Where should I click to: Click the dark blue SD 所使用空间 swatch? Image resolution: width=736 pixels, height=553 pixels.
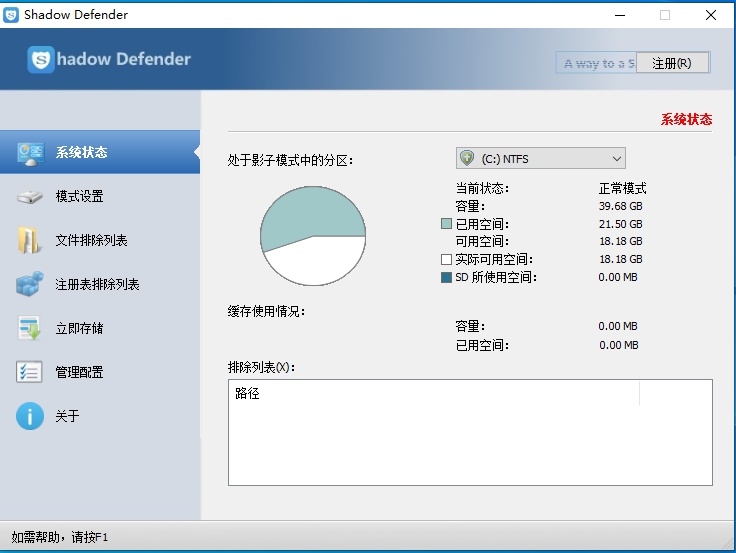point(446,277)
